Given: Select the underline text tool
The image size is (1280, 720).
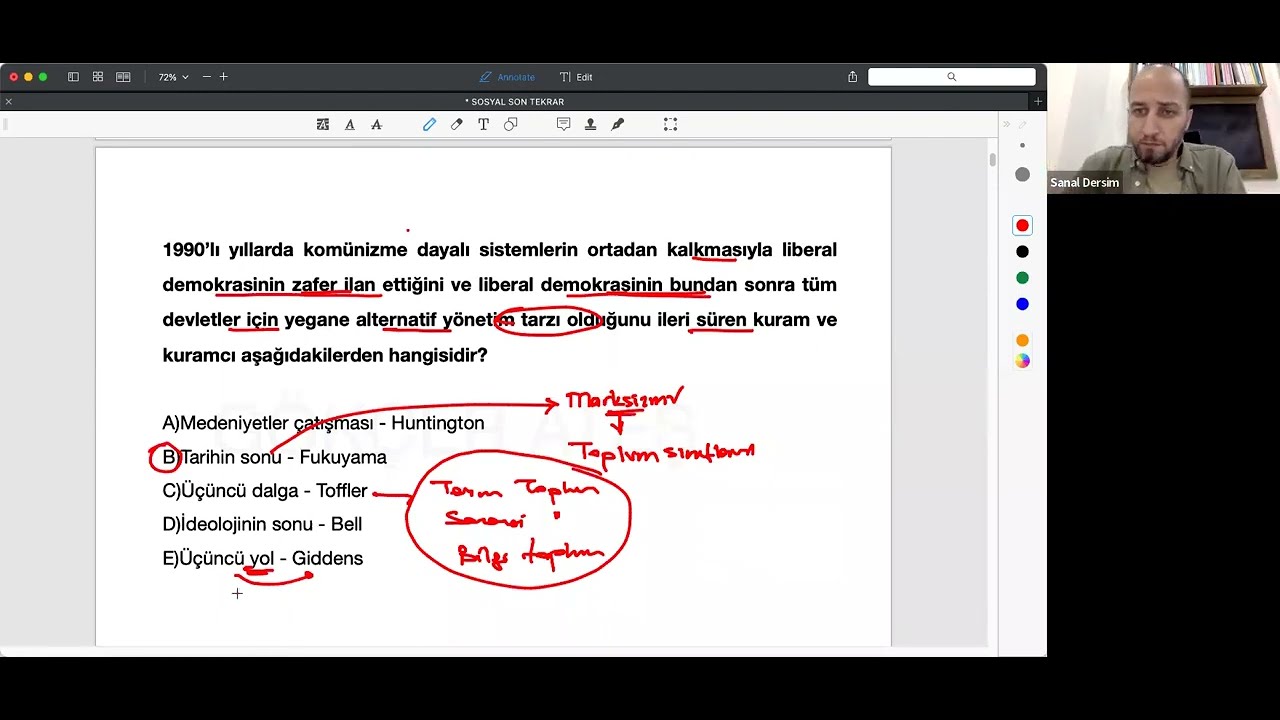Looking at the screenshot, I should pyautogui.click(x=349, y=124).
